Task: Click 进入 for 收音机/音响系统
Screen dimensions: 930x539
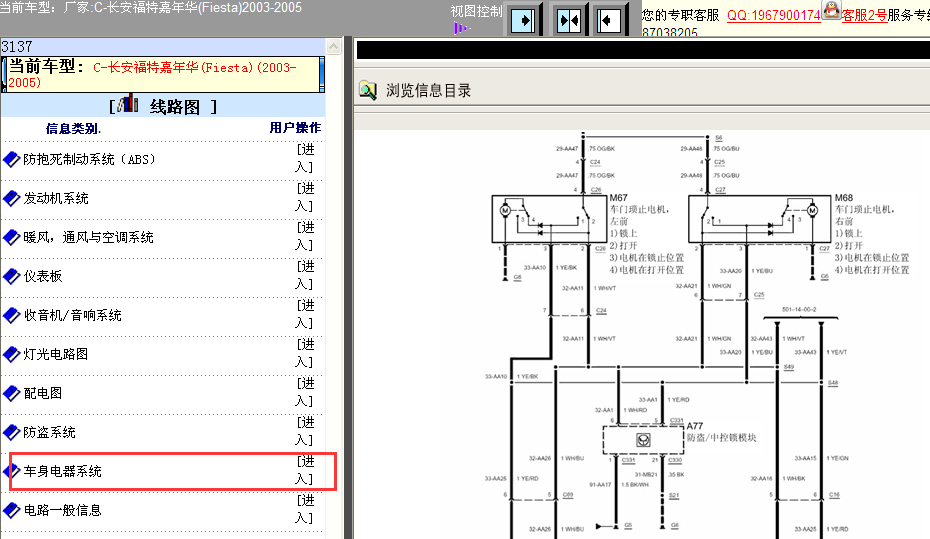Action: point(305,314)
